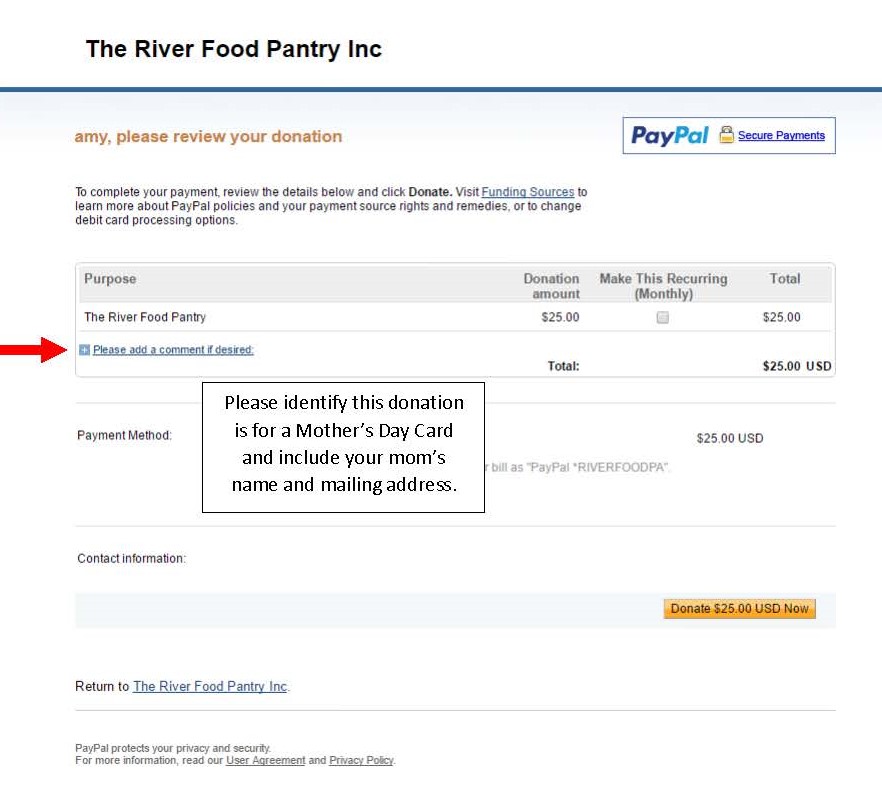Enable the Make This Recurring monthly checkbox
The image size is (882, 802).
663,317
